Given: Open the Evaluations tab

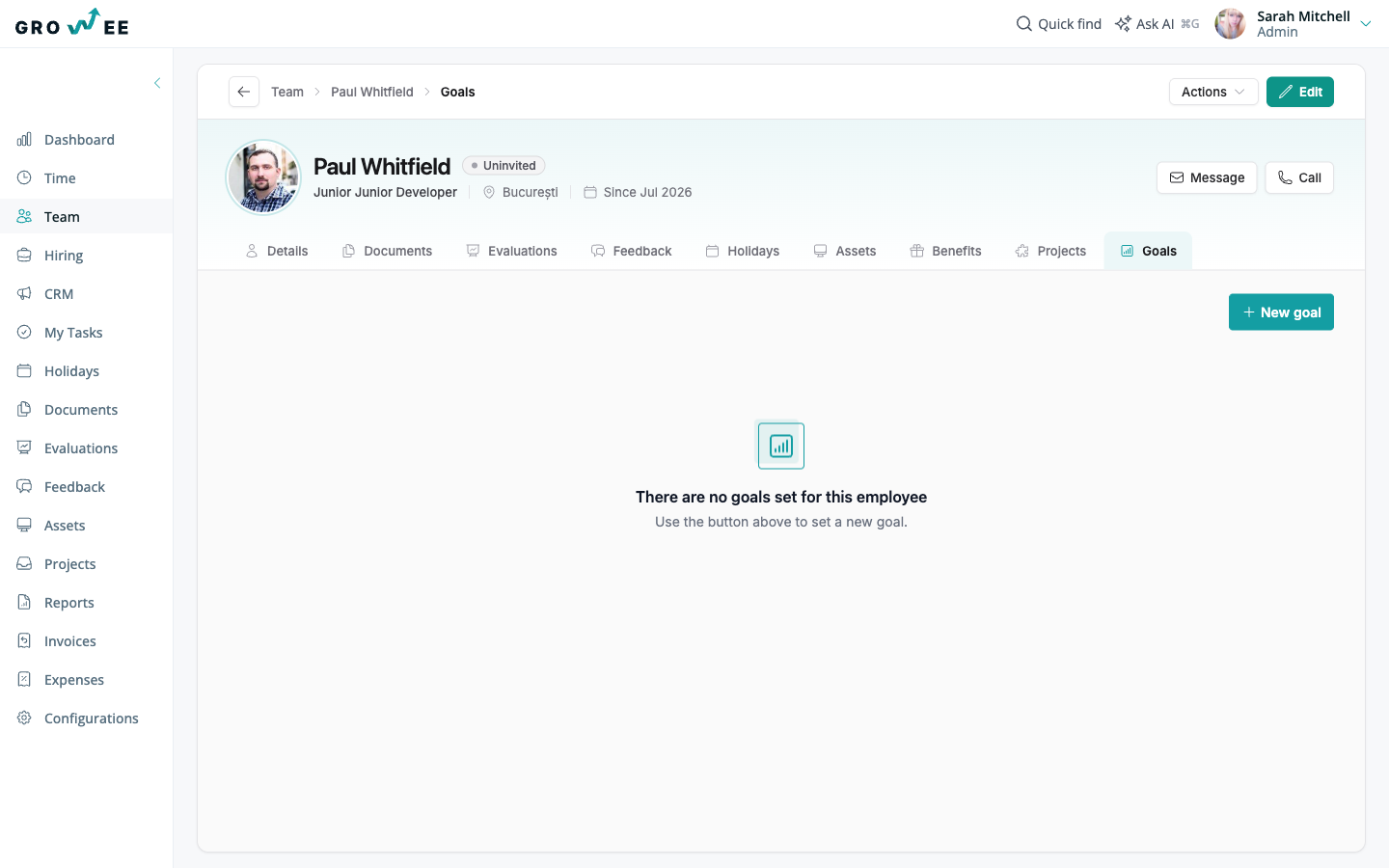Looking at the screenshot, I should tap(511, 251).
